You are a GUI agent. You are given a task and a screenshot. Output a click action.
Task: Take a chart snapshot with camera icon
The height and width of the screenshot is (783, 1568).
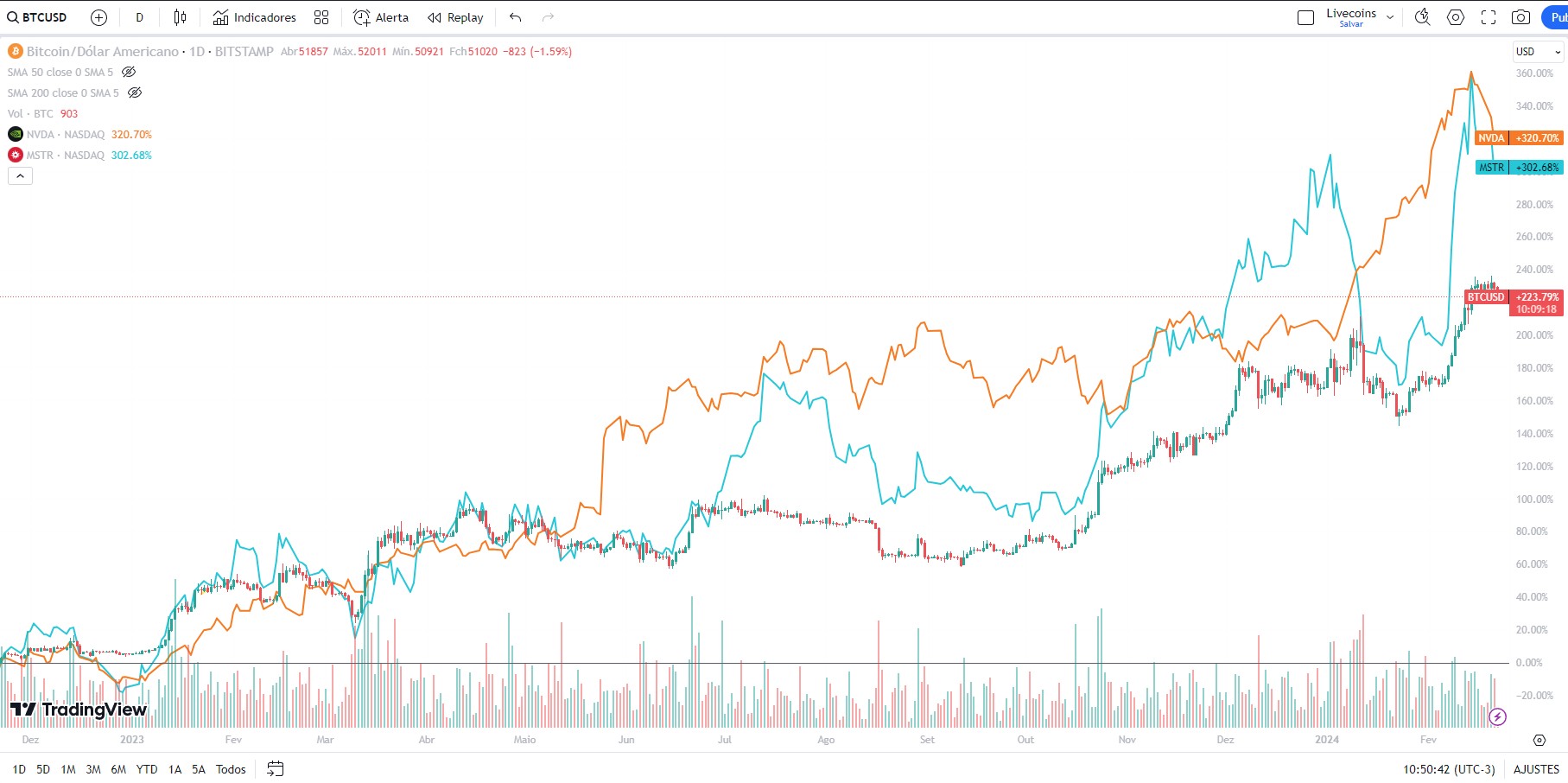click(1521, 17)
